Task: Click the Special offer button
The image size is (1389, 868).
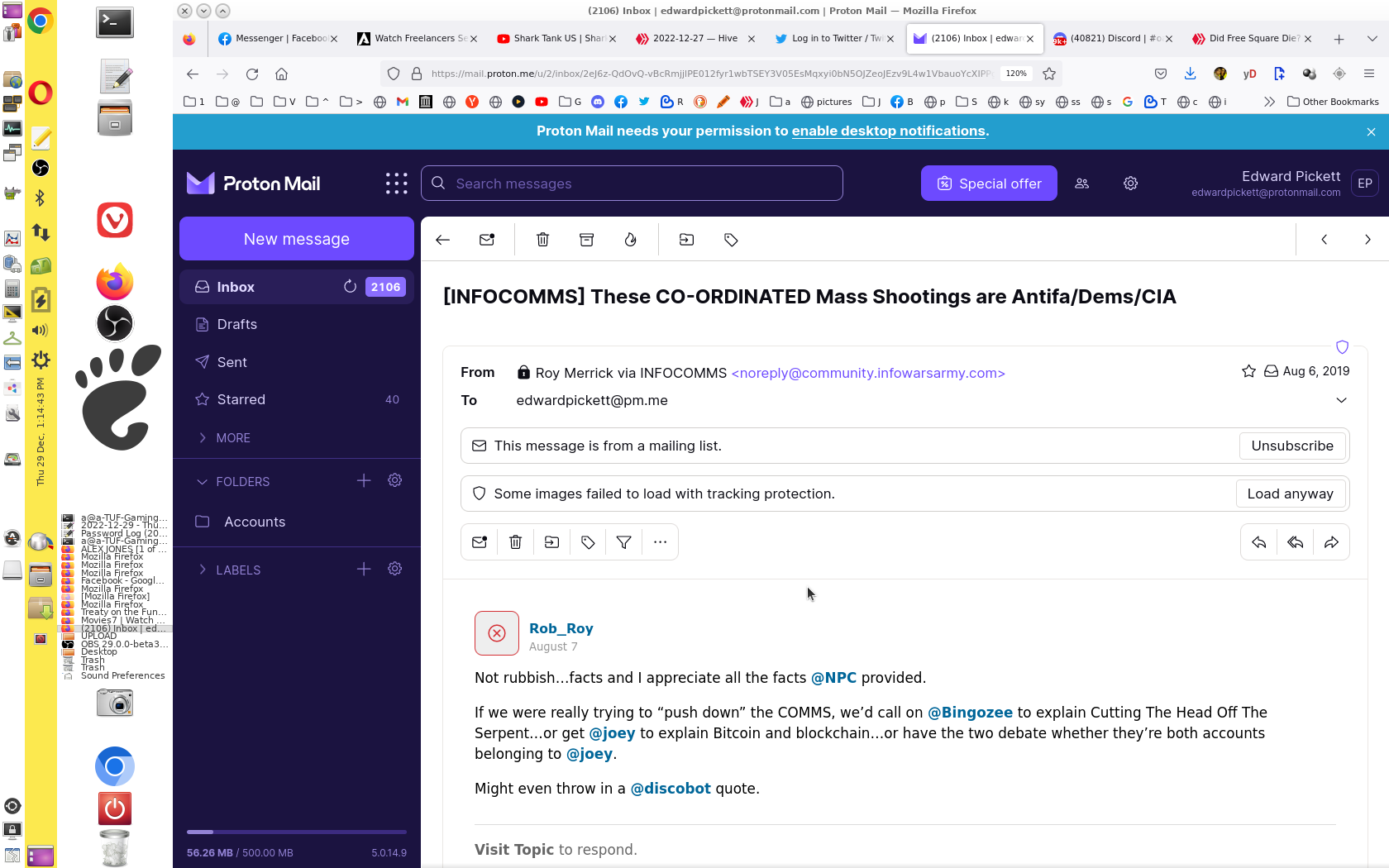Action: [x=989, y=184]
